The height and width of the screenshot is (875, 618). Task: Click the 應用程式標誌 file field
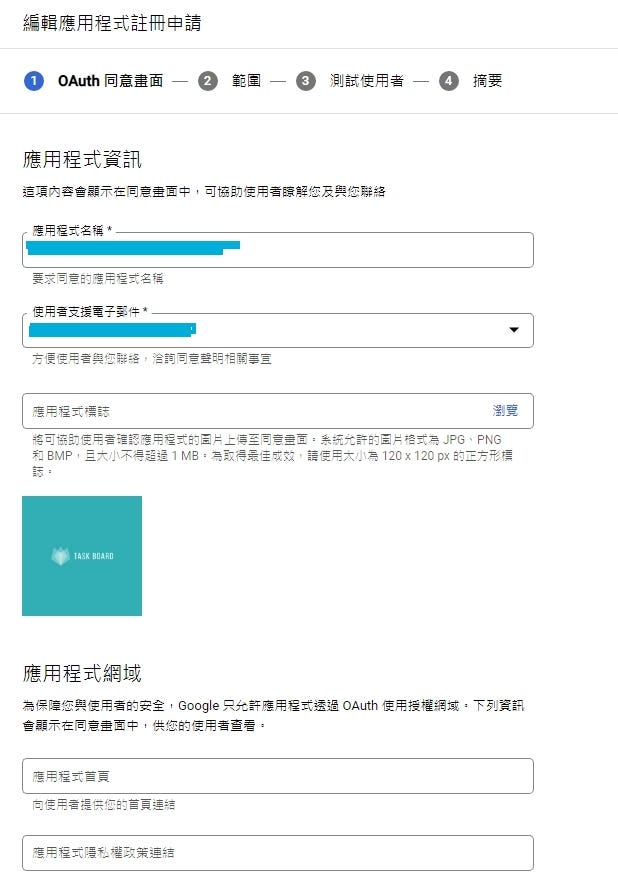tap(250, 410)
